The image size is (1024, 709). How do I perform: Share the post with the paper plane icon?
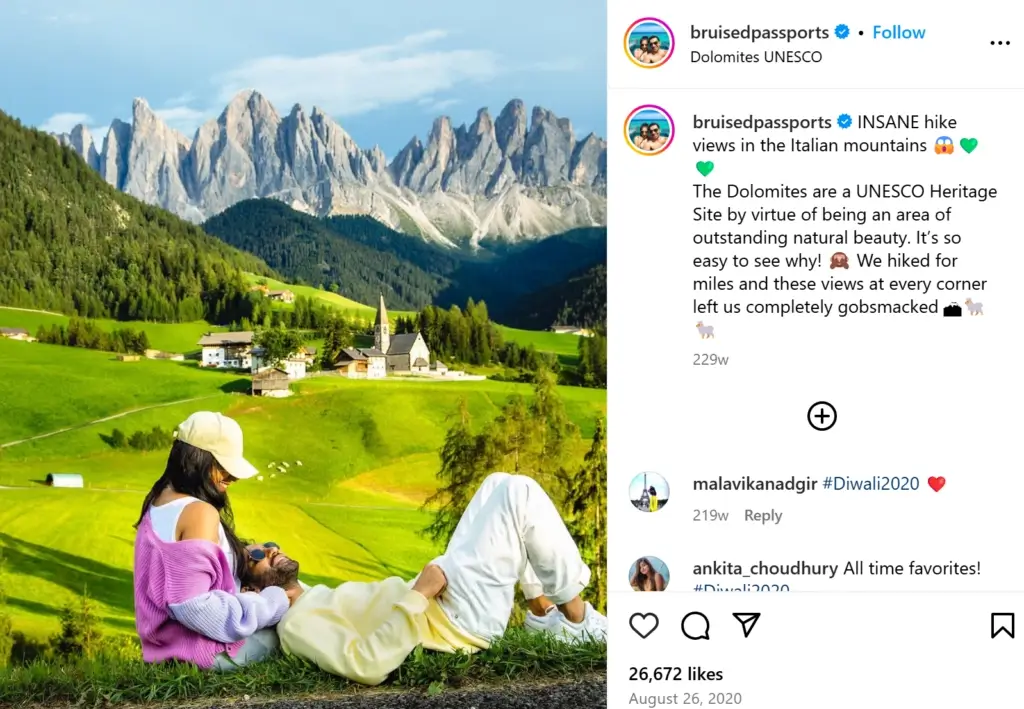[x=746, y=625]
